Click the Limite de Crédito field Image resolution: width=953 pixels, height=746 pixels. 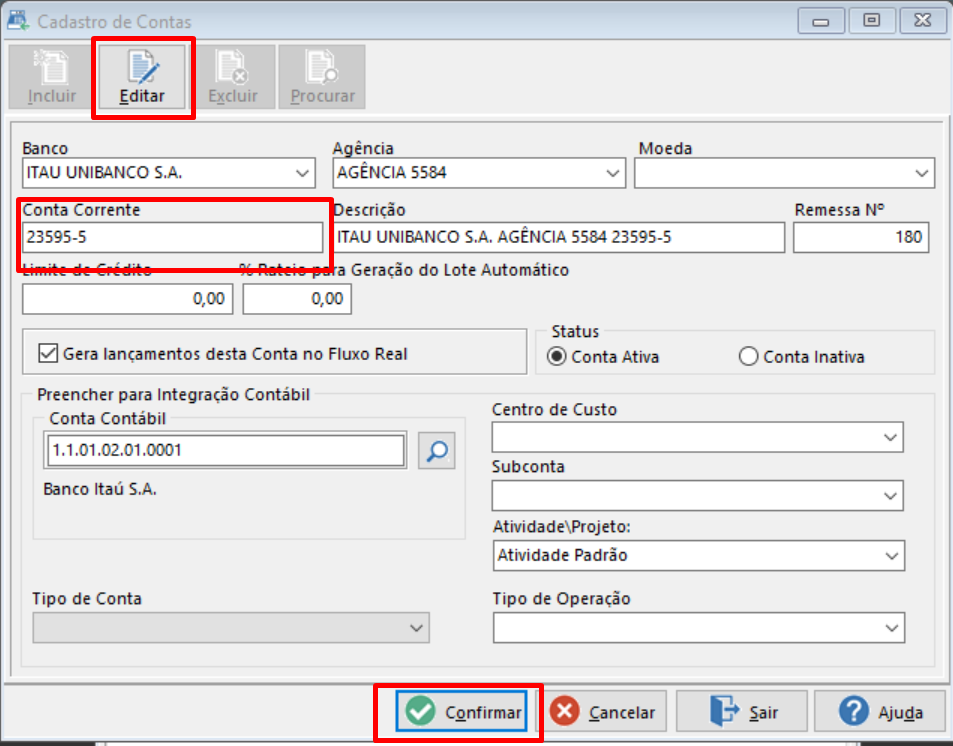[128, 299]
